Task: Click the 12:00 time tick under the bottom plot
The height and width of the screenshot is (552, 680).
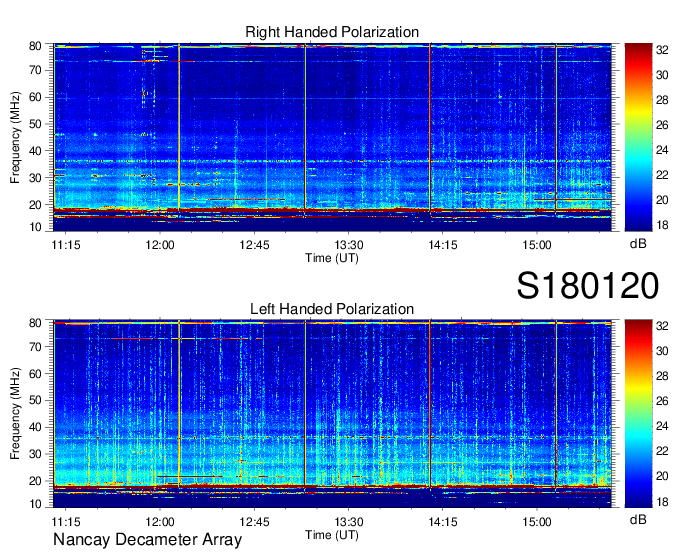Action: click(160, 522)
